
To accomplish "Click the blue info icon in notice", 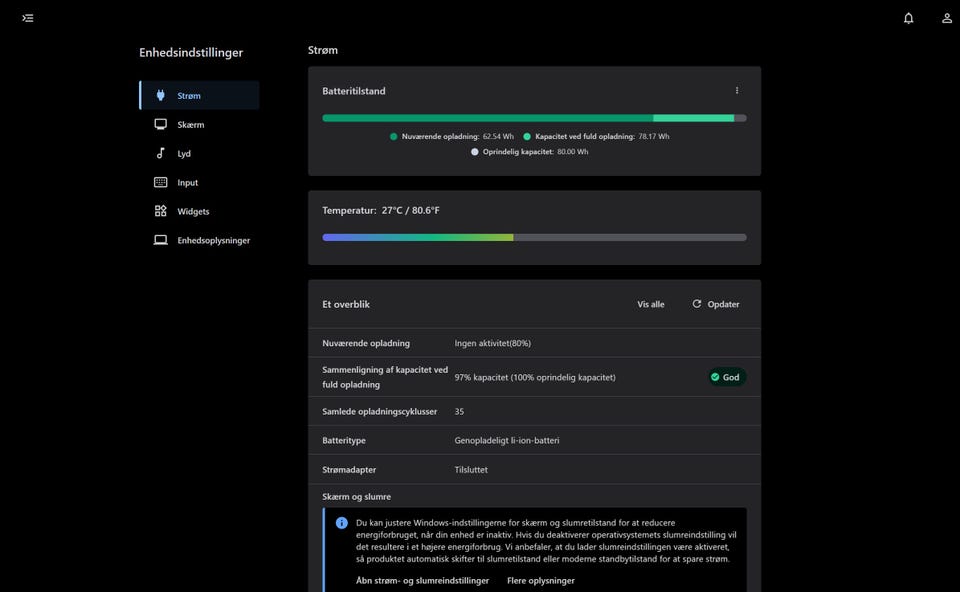I will pos(342,522).
